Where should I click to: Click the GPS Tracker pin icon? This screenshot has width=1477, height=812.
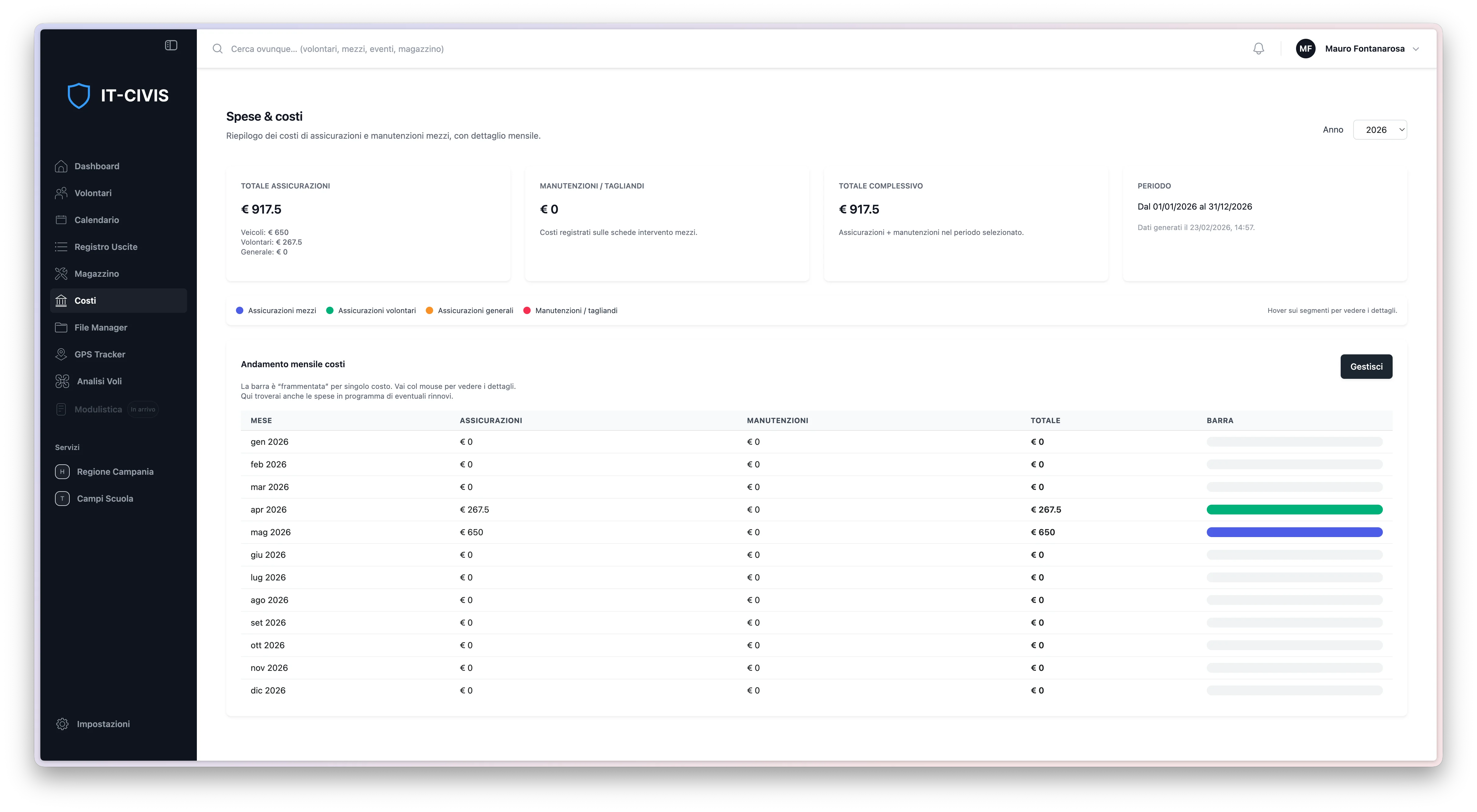(x=61, y=355)
